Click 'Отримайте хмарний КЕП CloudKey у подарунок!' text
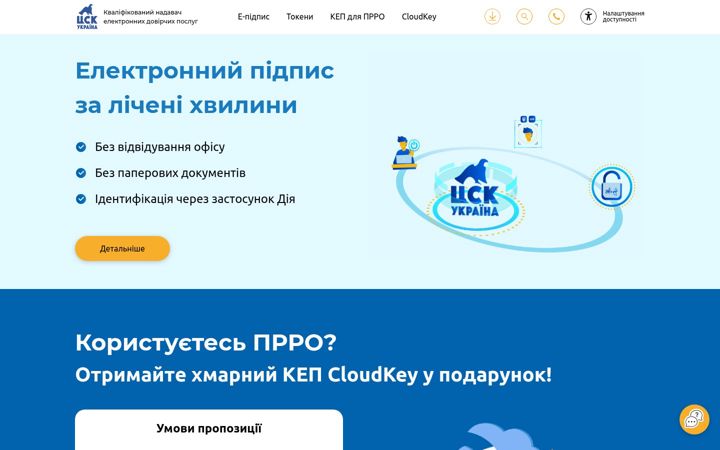The image size is (720, 450). pyautogui.click(x=314, y=375)
